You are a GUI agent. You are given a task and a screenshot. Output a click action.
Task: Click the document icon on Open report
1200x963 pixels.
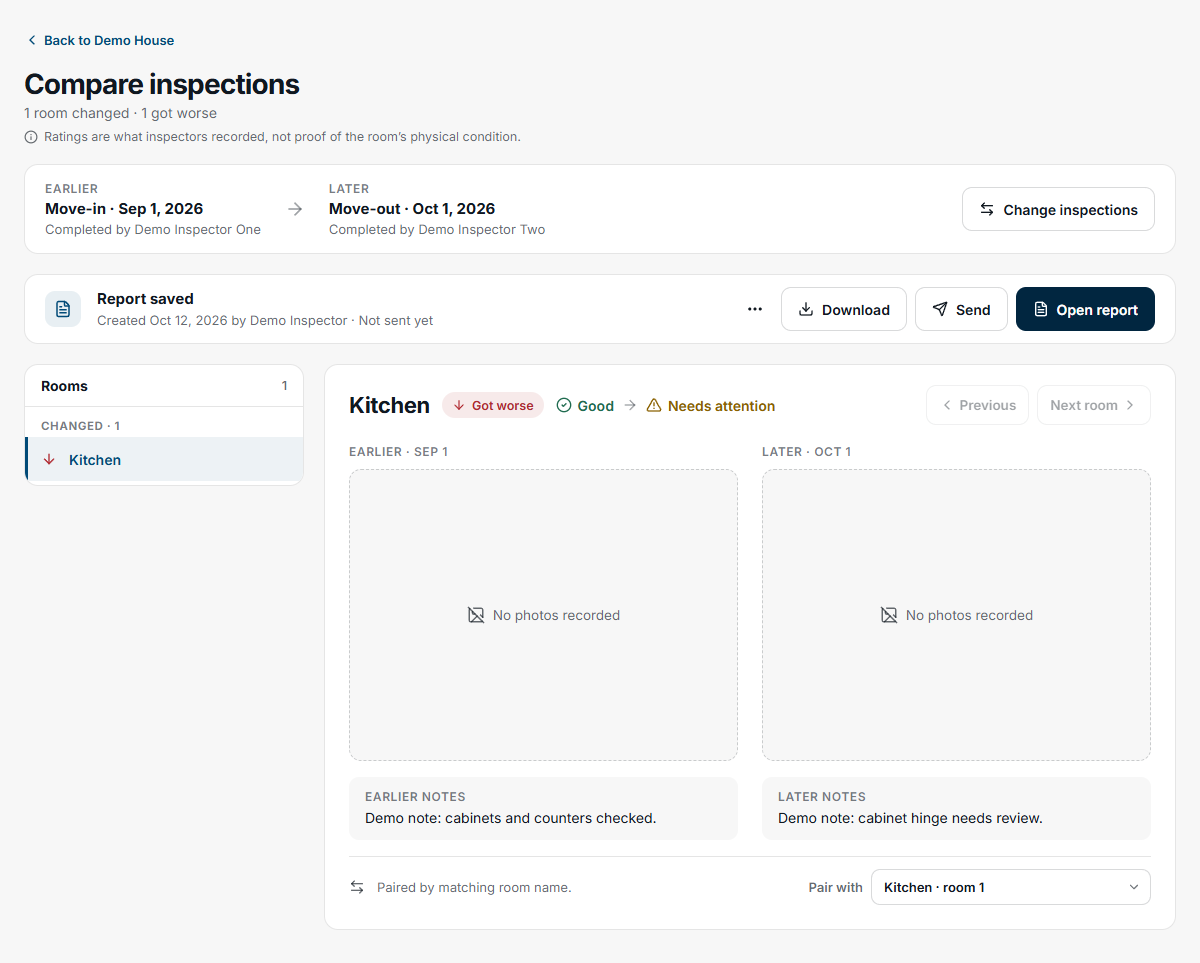click(1041, 309)
